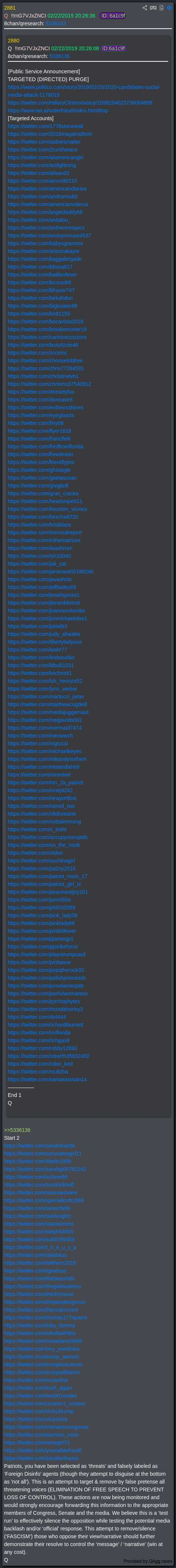Open the twitter.com/patriot_girl_tx link
Image resolution: width=176 pixels, height=1568 pixels.
pyautogui.click(x=44, y=884)
